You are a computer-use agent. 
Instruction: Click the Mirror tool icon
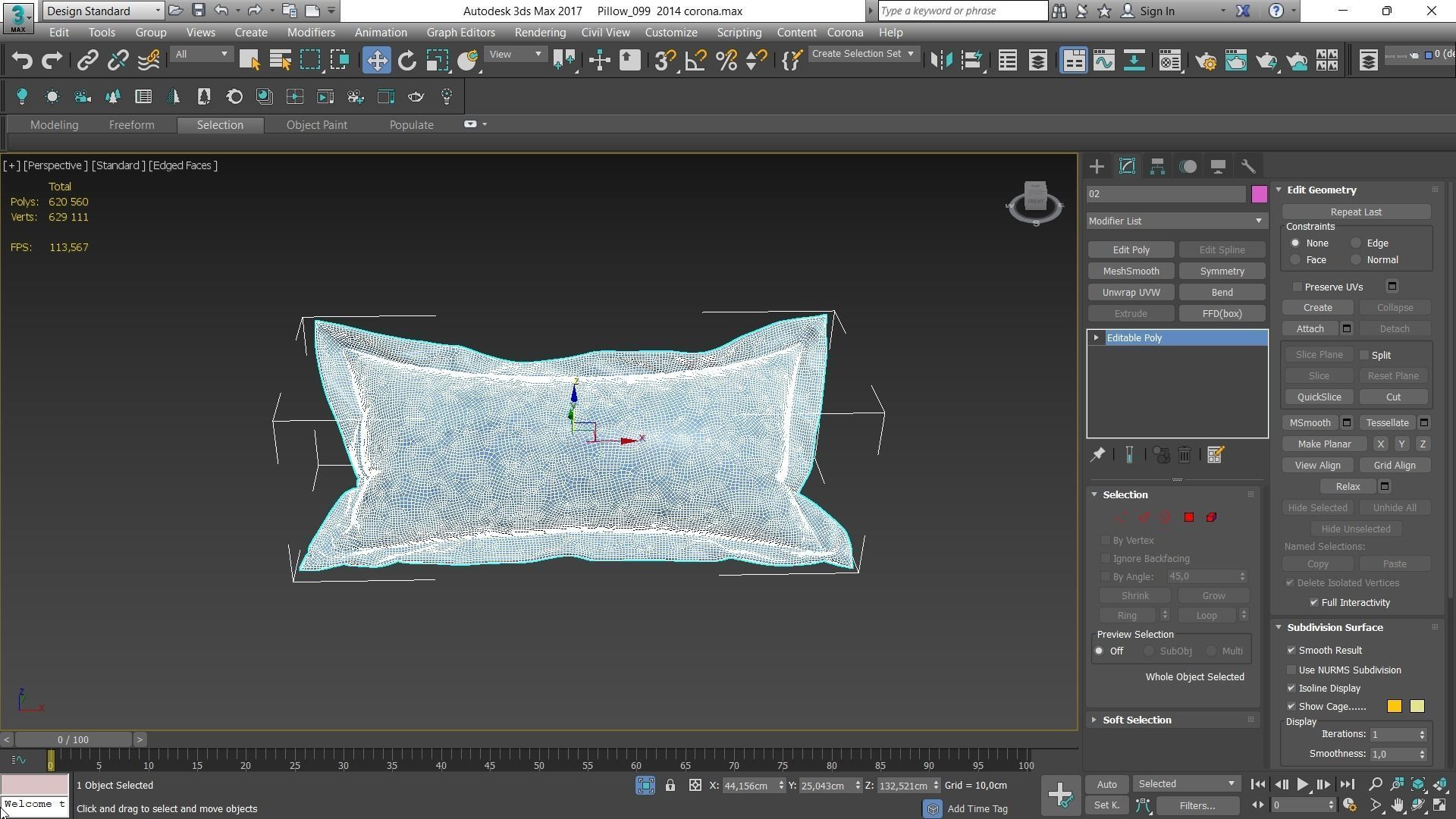pos(942,61)
